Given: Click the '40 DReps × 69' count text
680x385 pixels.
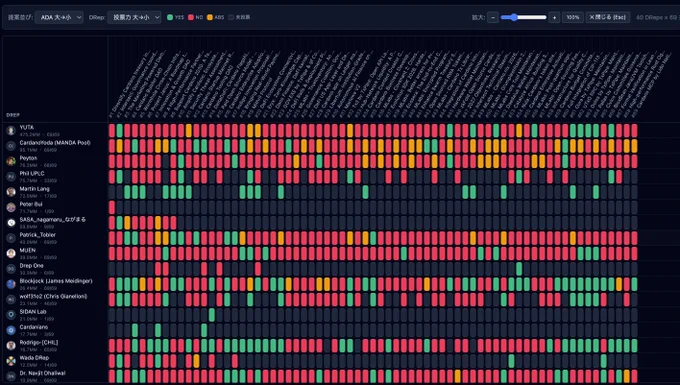Looking at the screenshot, I should click(657, 17).
